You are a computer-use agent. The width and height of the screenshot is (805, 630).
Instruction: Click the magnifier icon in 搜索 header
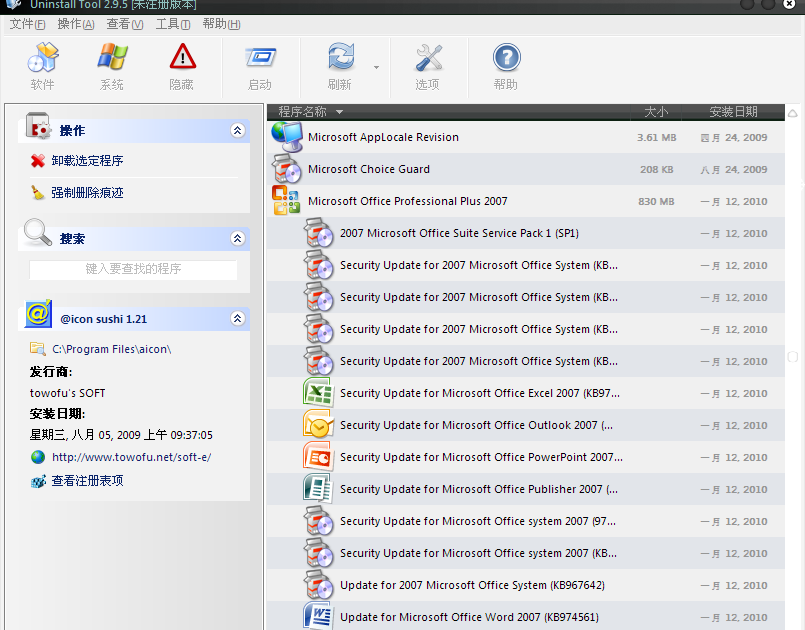pos(37,232)
